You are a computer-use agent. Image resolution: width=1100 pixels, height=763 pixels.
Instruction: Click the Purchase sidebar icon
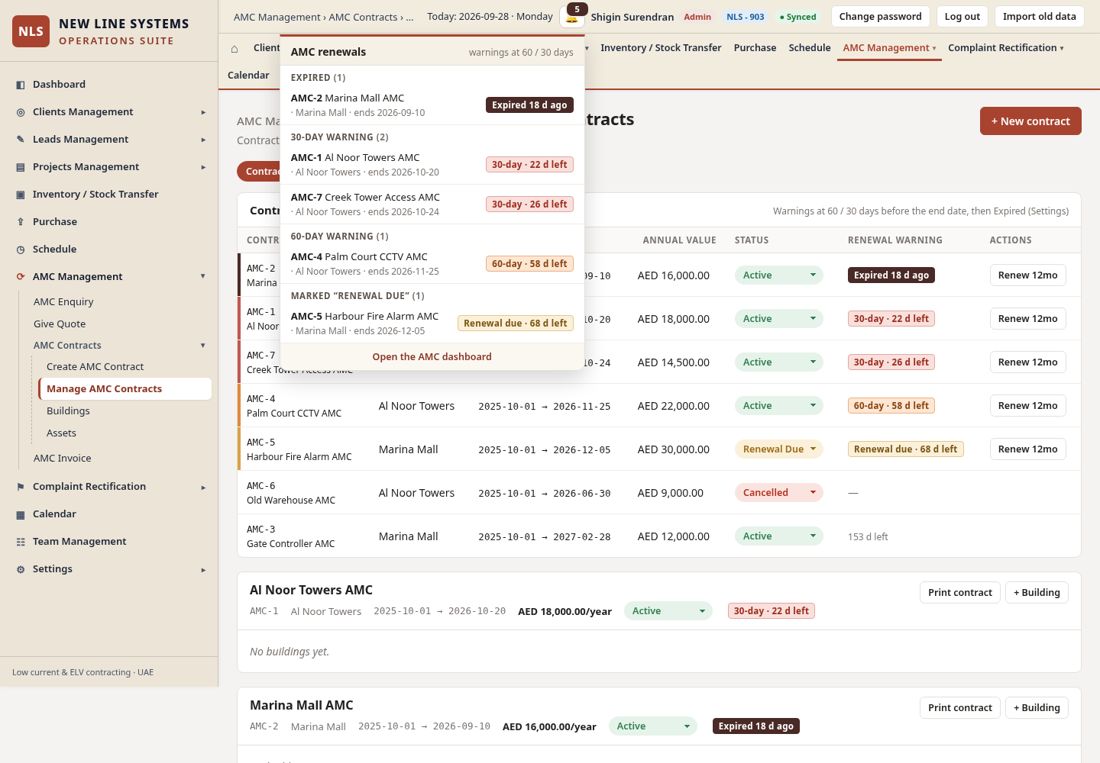(20, 222)
